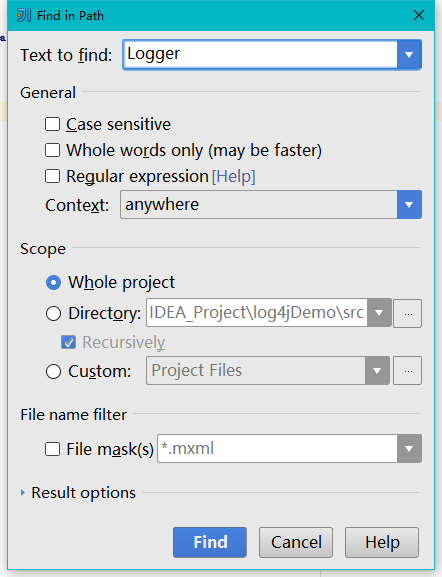The height and width of the screenshot is (577, 442).
Task: Open the regular expression Help link
Action: point(233,176)
